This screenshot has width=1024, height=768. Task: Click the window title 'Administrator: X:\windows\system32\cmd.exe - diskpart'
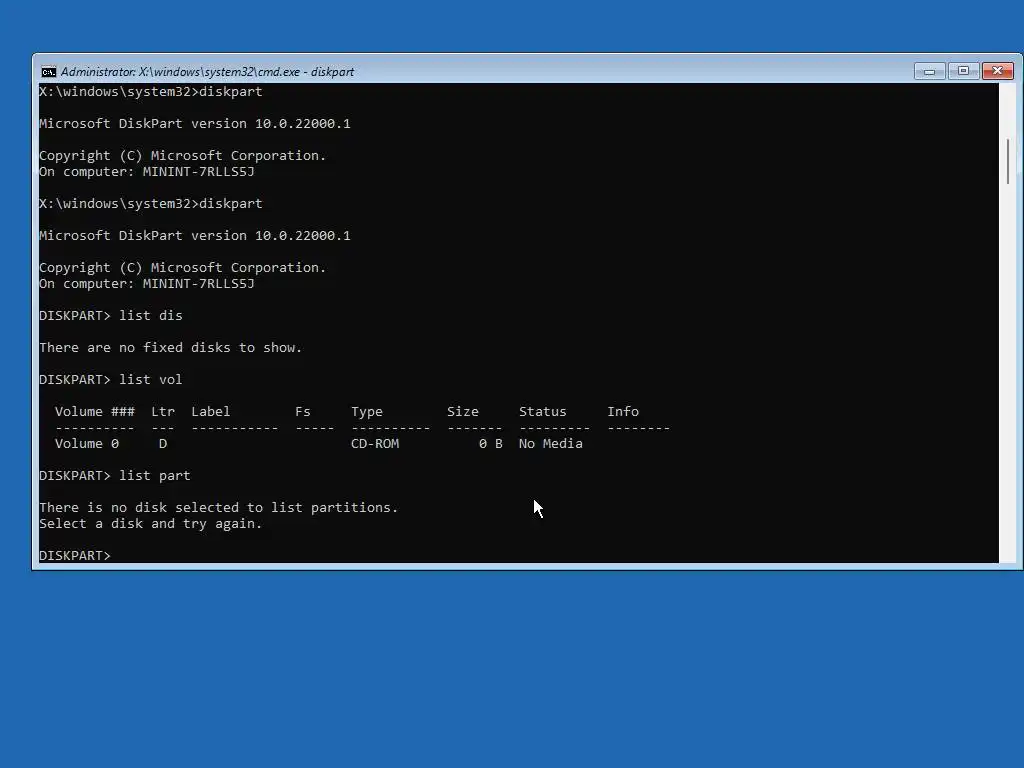coord(207,72)
